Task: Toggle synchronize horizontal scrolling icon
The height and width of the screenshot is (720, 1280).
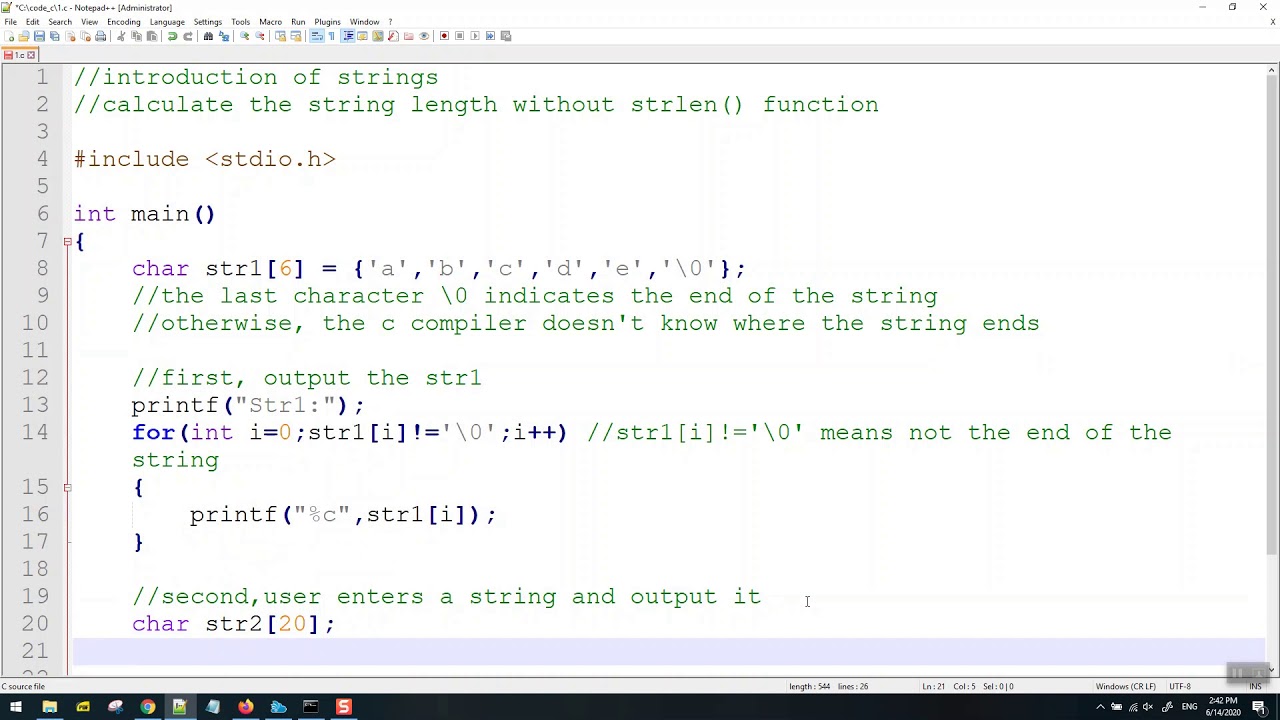Action: point(295,36)
